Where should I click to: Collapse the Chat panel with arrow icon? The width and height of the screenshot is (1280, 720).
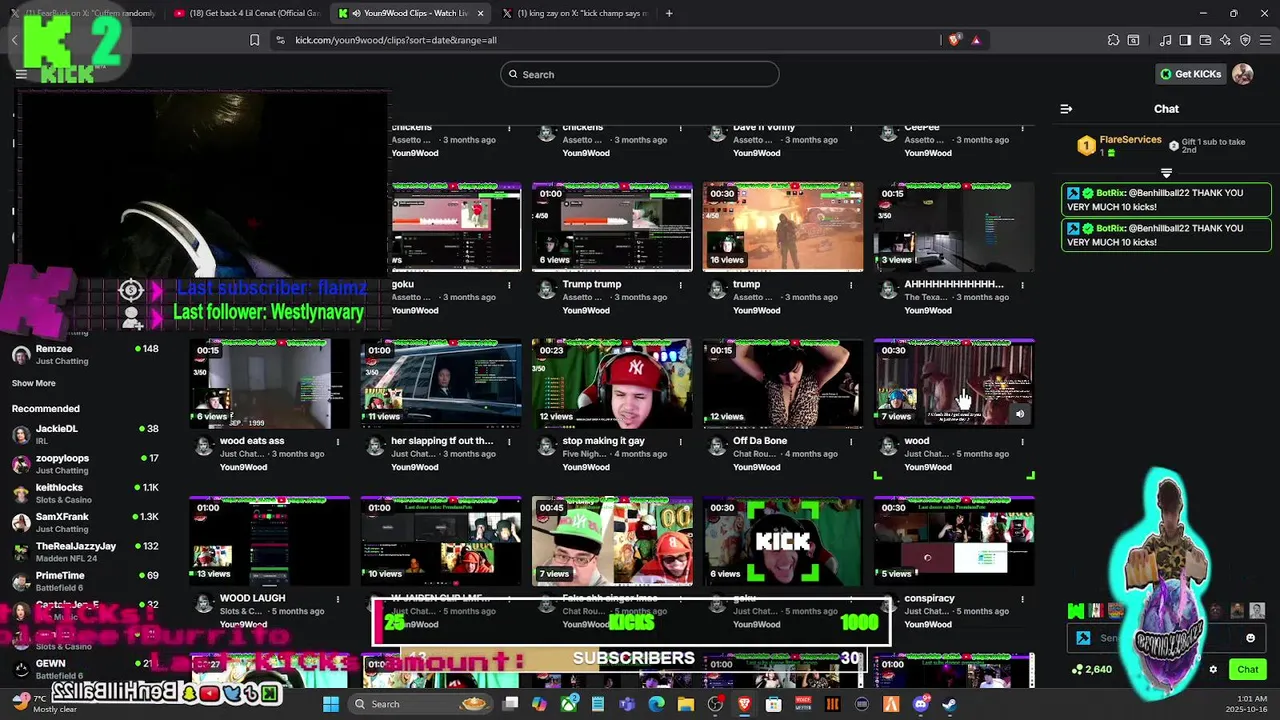click(x=1066, y=109)
